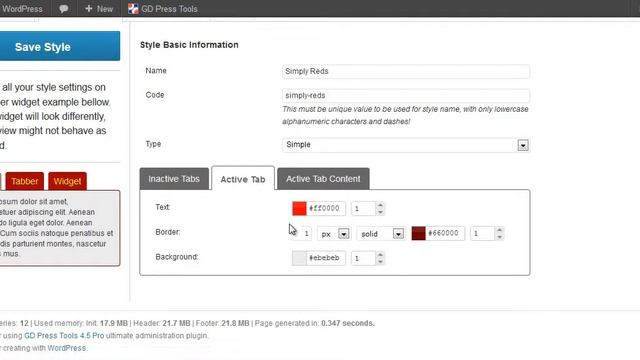Decrease the Text opacity stepper value
640x360 pixels.
point(380,212)
